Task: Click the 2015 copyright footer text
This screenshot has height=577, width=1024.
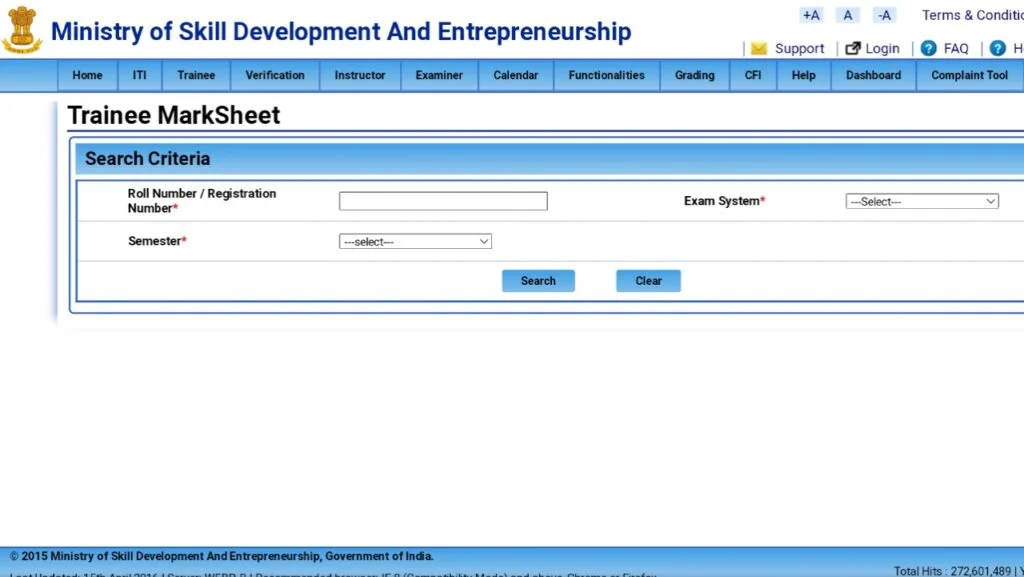Action: point(221,556)
